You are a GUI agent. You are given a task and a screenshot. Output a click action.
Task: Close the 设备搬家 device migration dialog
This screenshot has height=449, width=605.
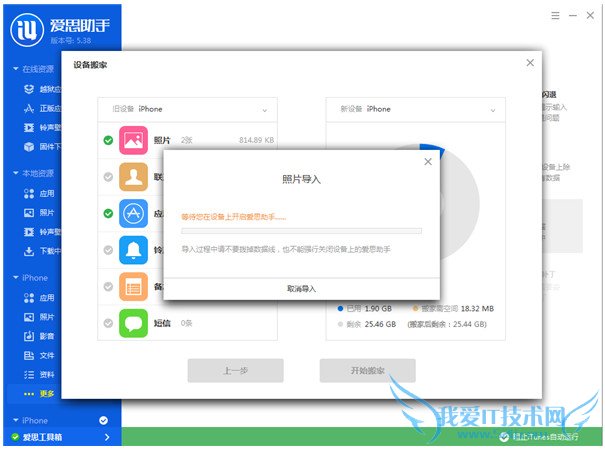tap(530, 62)
